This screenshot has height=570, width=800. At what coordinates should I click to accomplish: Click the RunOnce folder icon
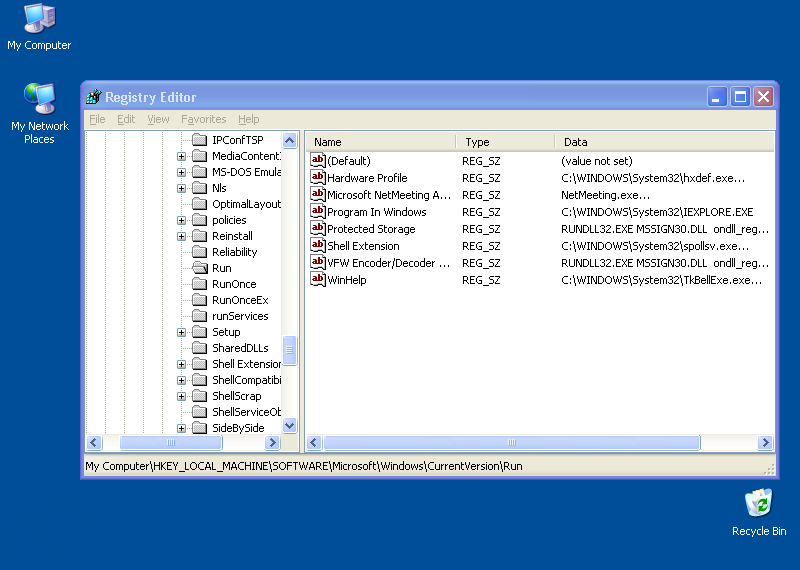[x=199, y=284]
